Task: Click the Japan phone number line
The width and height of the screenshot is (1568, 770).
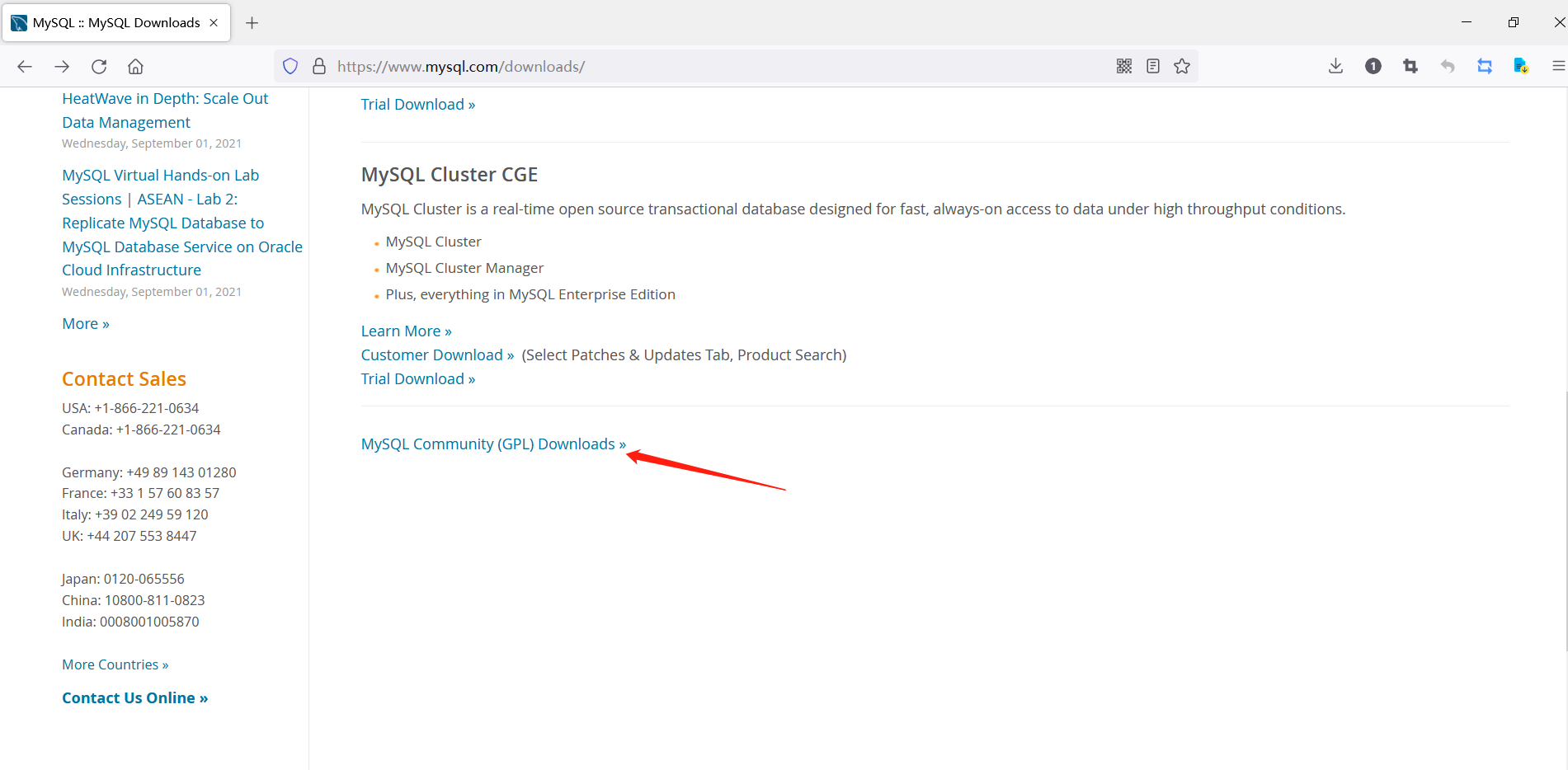Action: click(123, 580)
